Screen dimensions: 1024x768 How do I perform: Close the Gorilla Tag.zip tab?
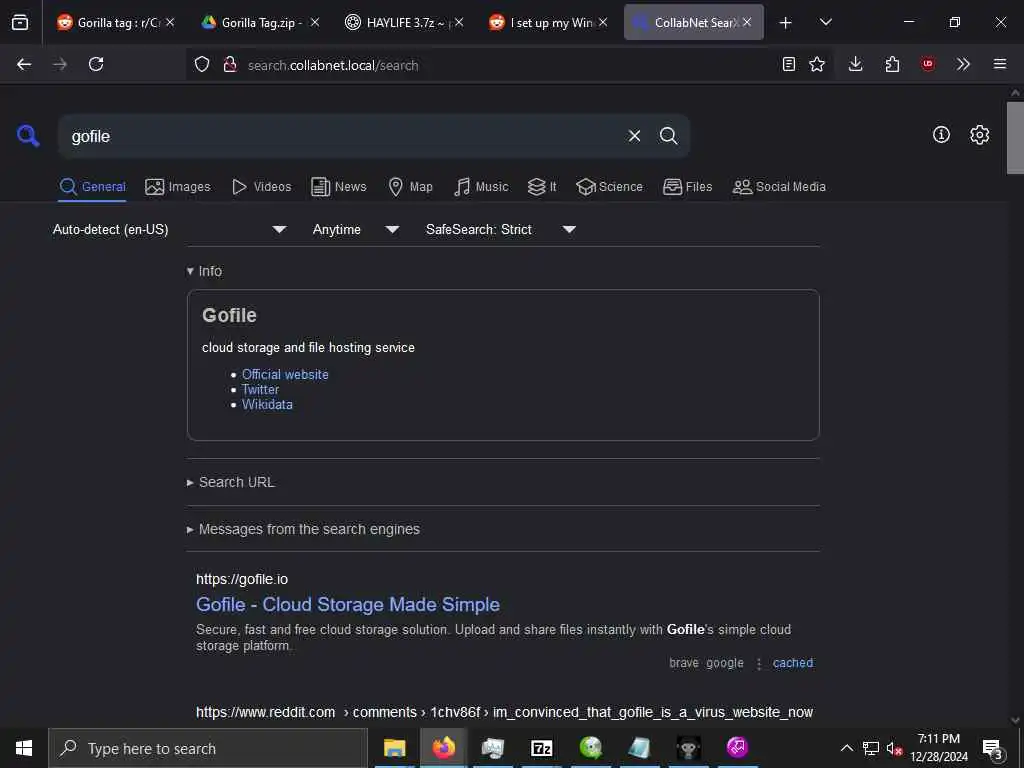pos(315,22)
